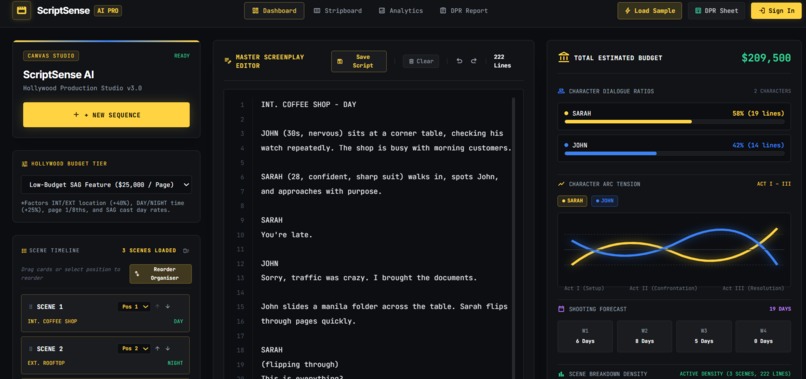806x379 pixels.
Task: Toggle the JOHN arc legend chip
Action: (604, 201)
